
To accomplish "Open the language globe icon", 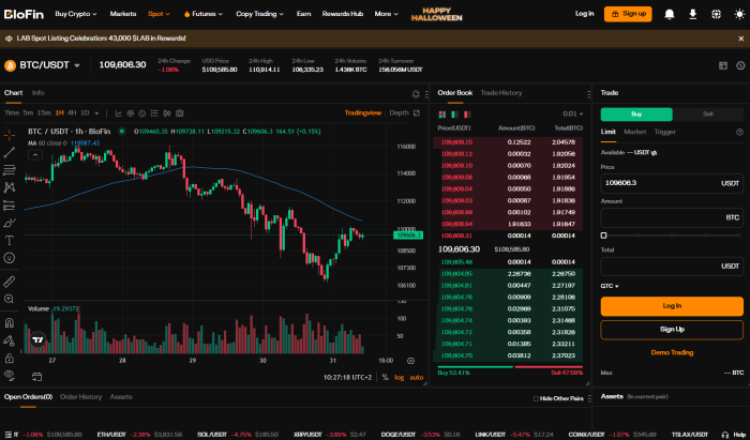I will click(x=716, y=14).
